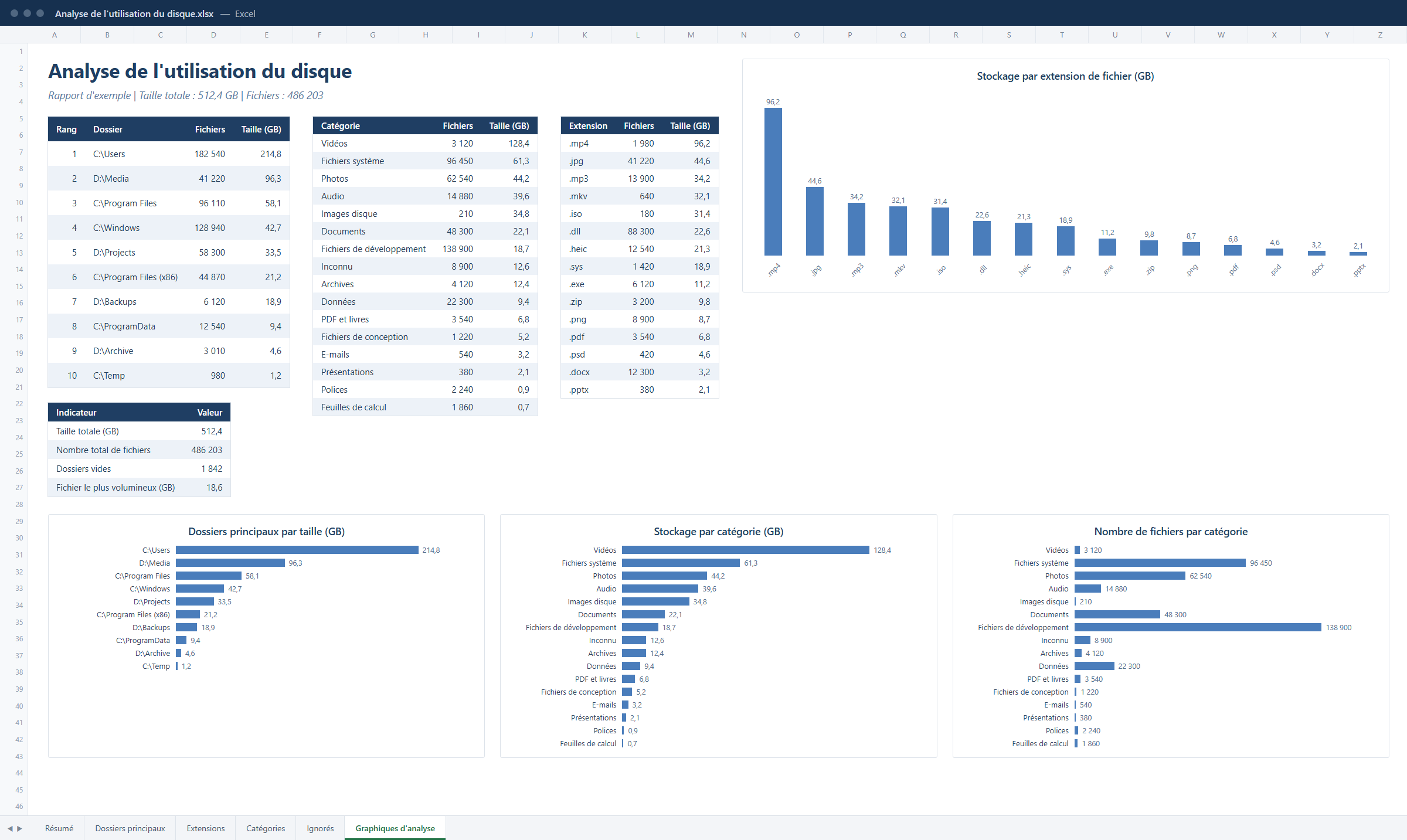Select the Graphiques d'analyse sheet tab
The width and height of the screenshot is (1407, 840).
(x=395, y=828)
